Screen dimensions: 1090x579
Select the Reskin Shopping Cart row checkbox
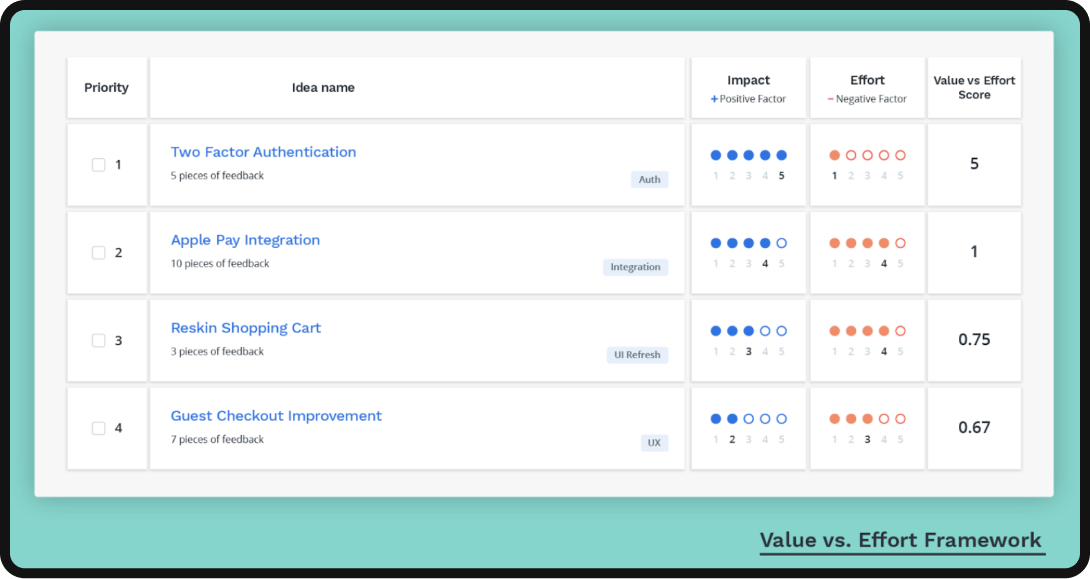99,341
